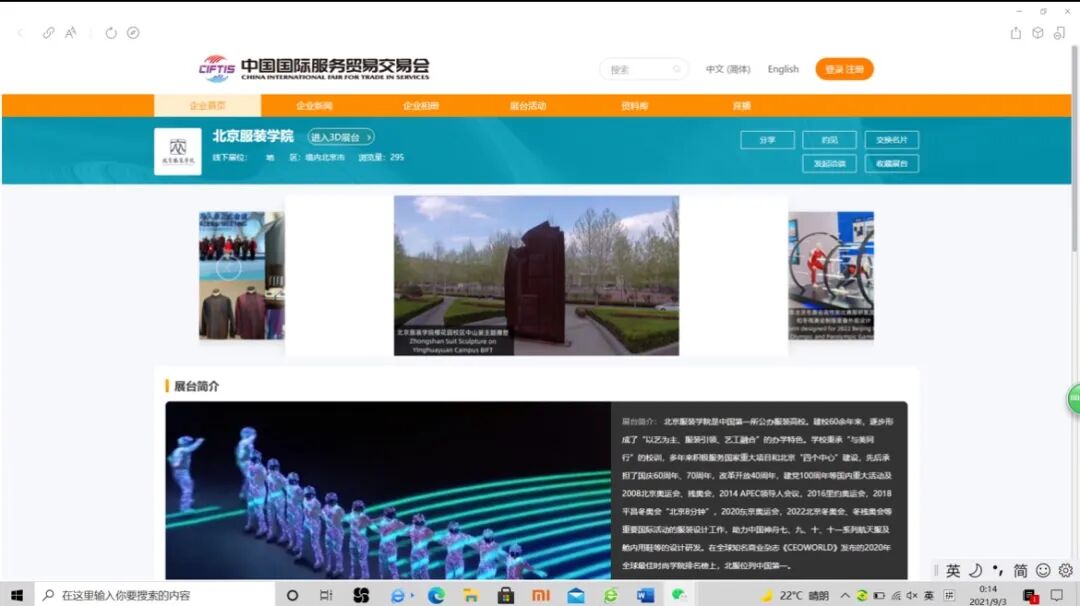
Task: Click the 收藏展台 button
Action: [891, 163]
